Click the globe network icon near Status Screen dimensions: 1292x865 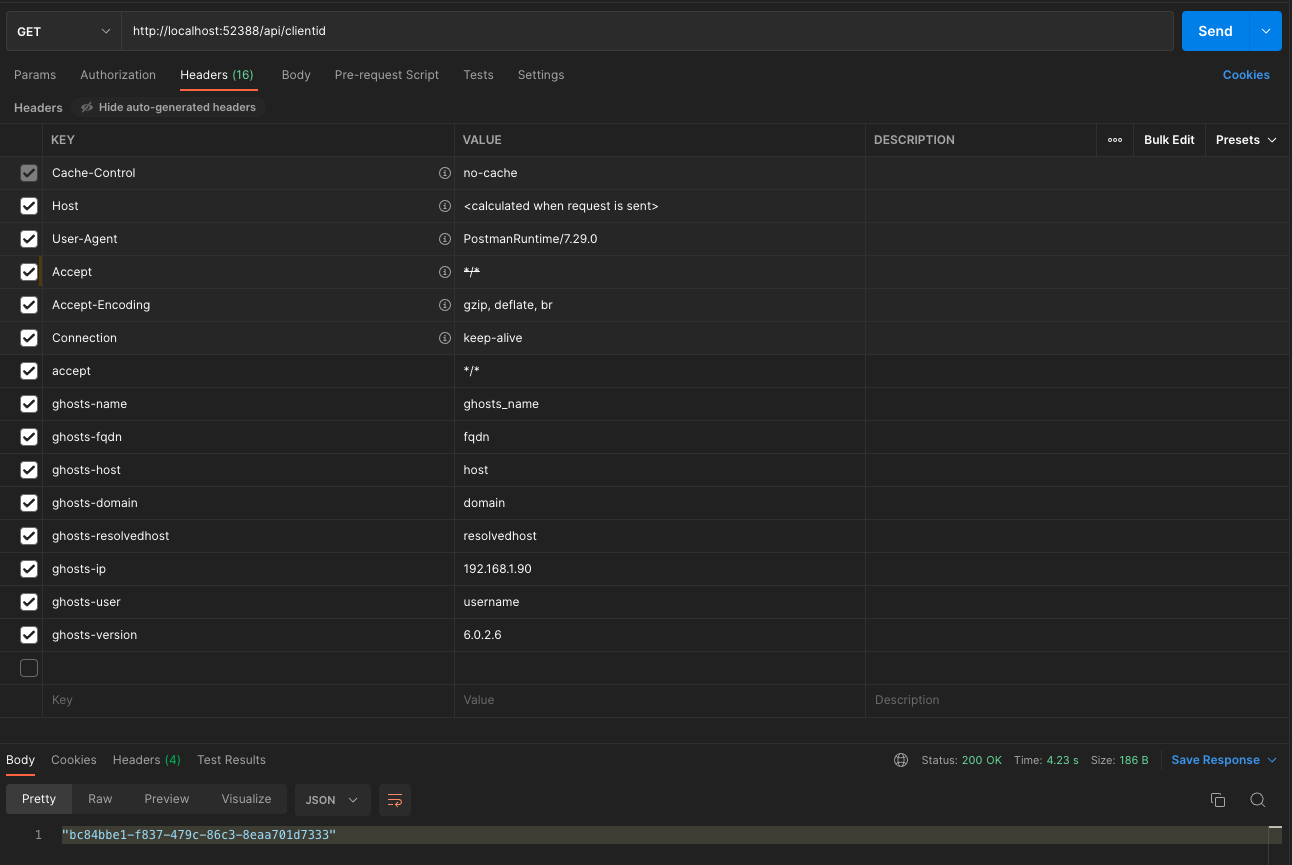tap(900, 760)
